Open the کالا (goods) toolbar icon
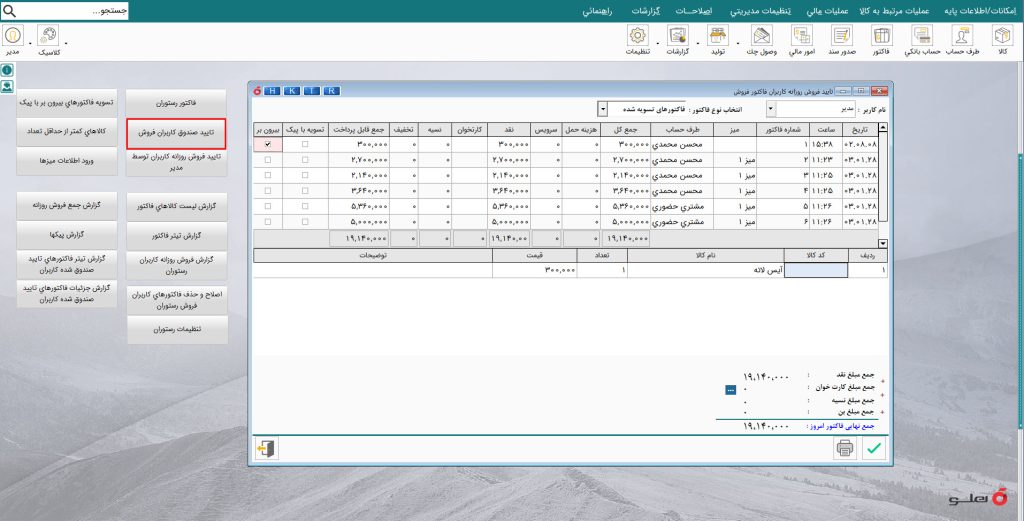Viewport: 1024px width, 521px height. click(1002, 35)
